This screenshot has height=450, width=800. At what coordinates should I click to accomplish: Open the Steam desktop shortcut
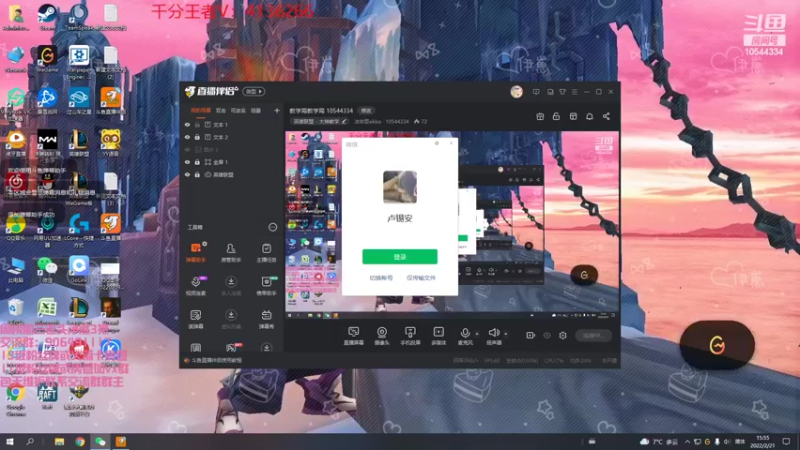pos(47,16)
